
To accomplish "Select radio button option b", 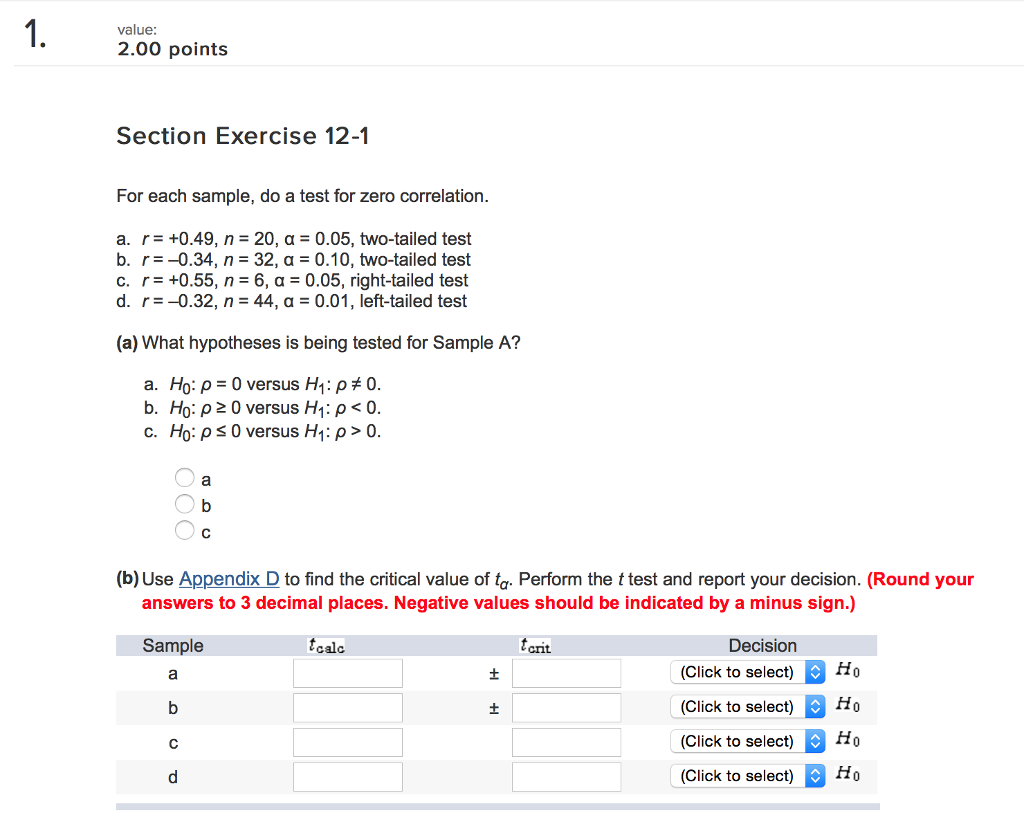I will click(x=185, y=504).
